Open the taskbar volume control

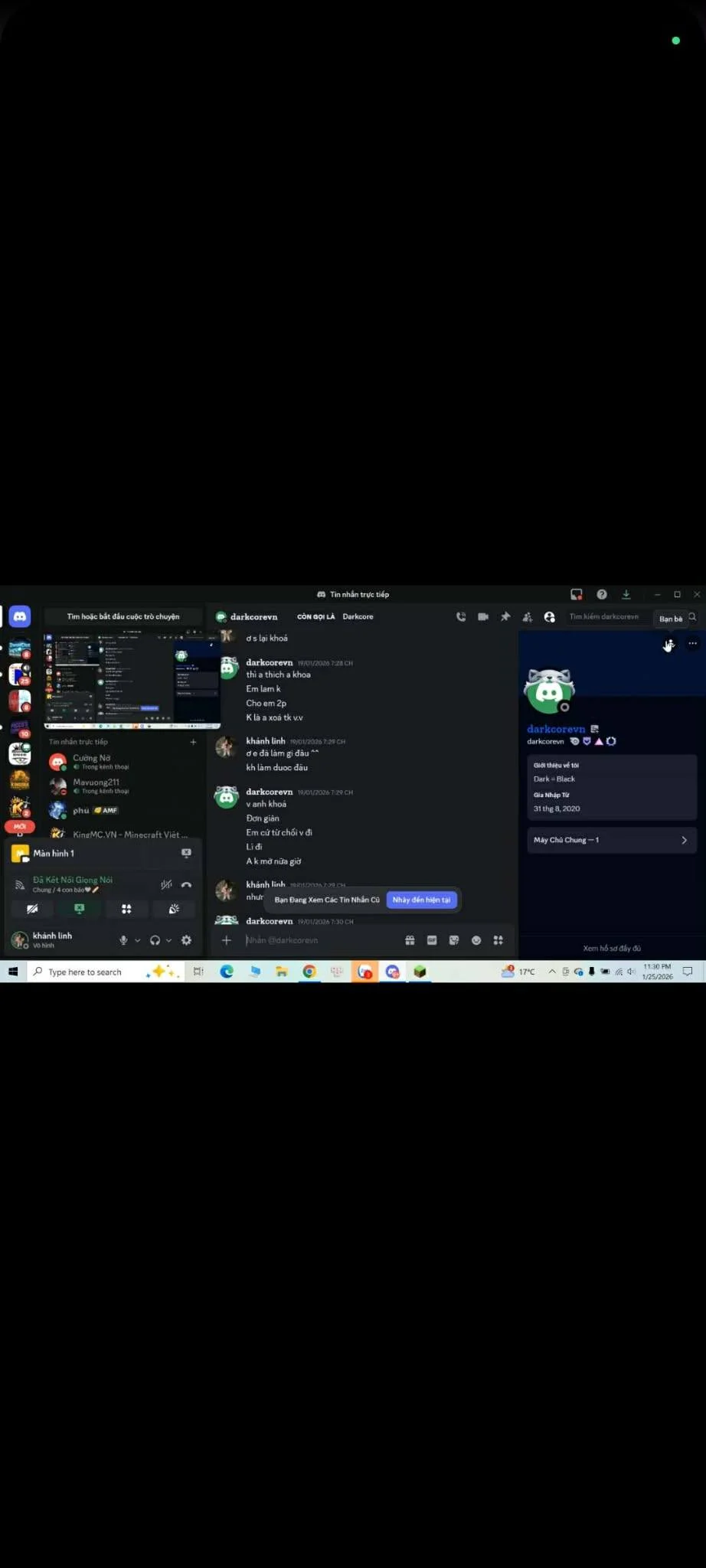(x=631, y=972)
